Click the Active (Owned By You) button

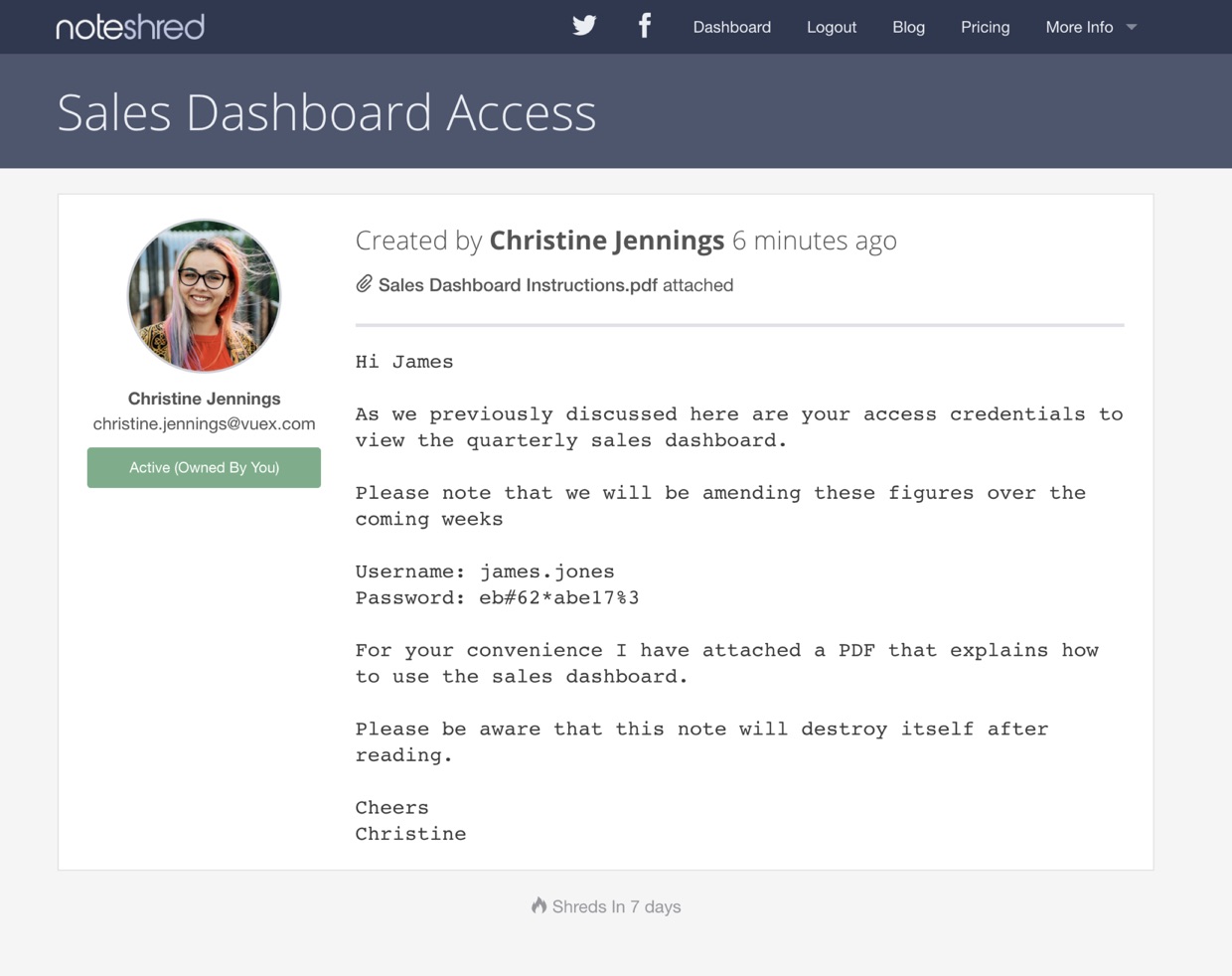[x=204, y=467]
